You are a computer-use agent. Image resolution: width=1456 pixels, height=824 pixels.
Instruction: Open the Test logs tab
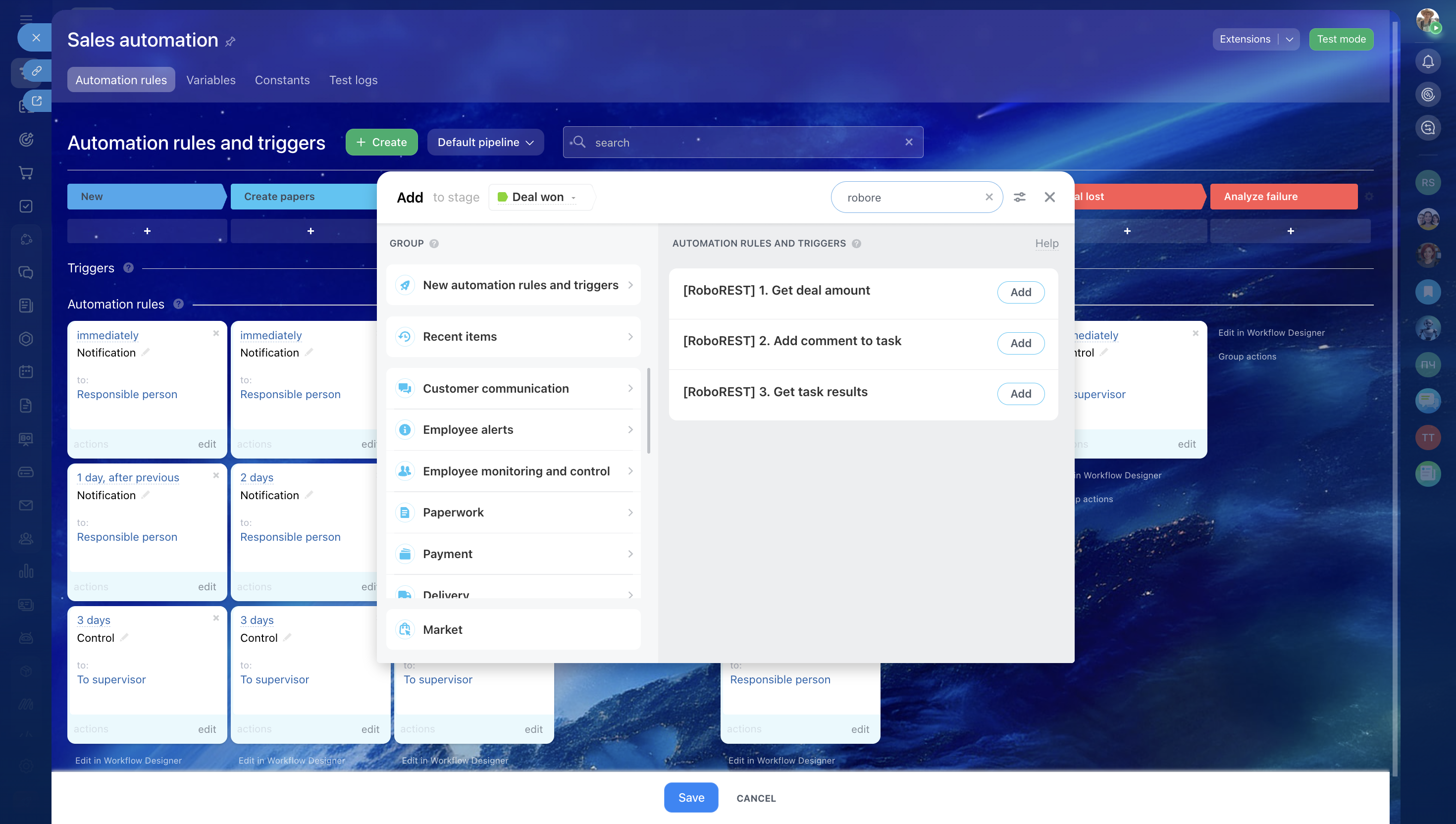pyautogui.click(x=353, y=80)
